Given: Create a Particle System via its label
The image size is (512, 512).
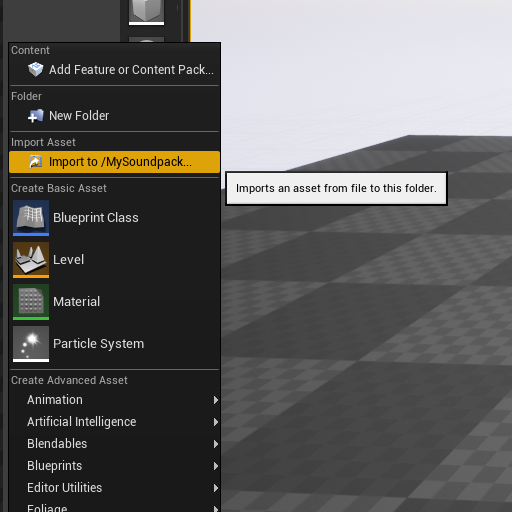Looking at the screenshot, I should coord(98,344).
